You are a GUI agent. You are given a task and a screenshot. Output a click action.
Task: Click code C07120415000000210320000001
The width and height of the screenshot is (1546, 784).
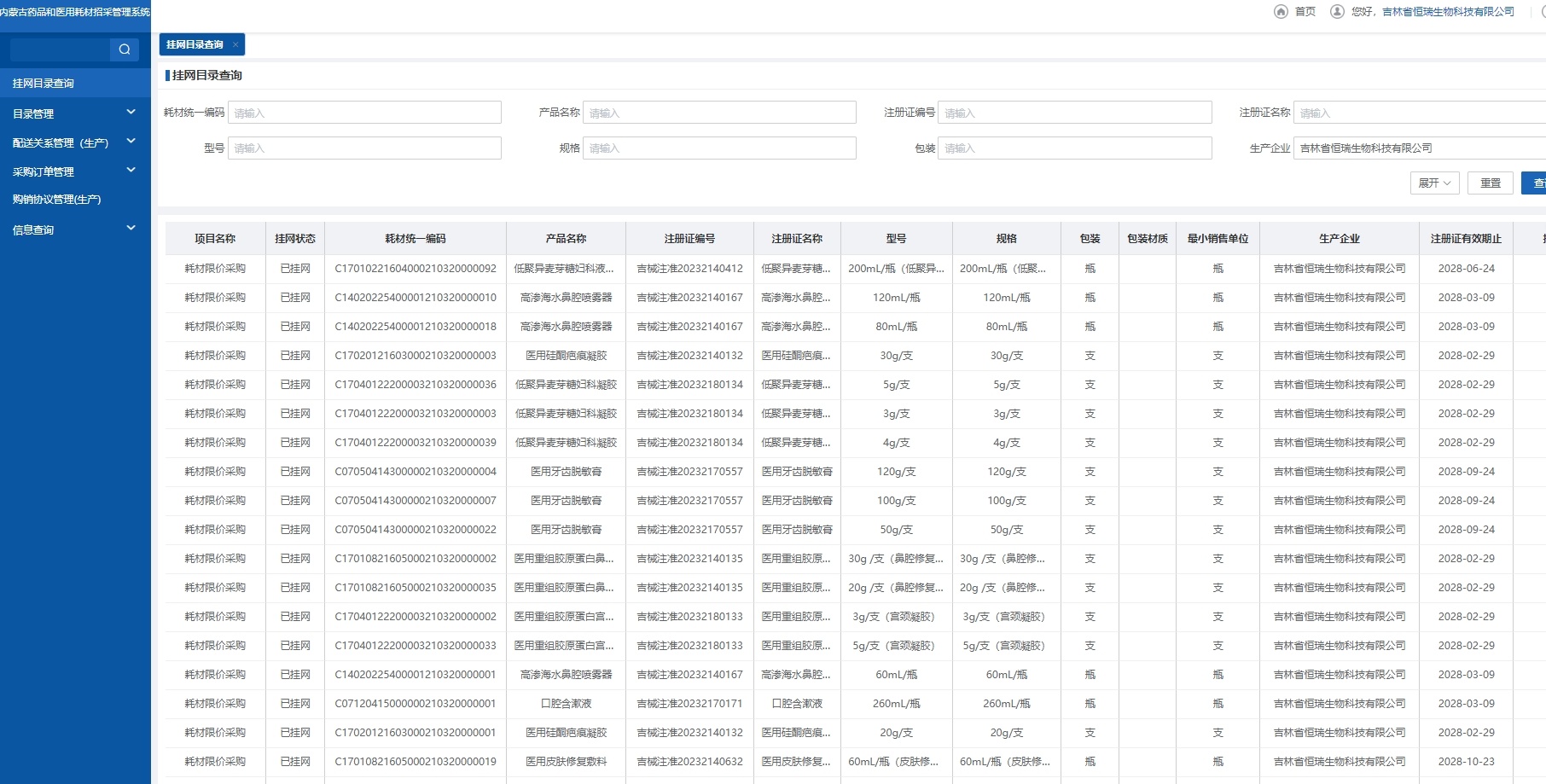[x=416, y=703]
